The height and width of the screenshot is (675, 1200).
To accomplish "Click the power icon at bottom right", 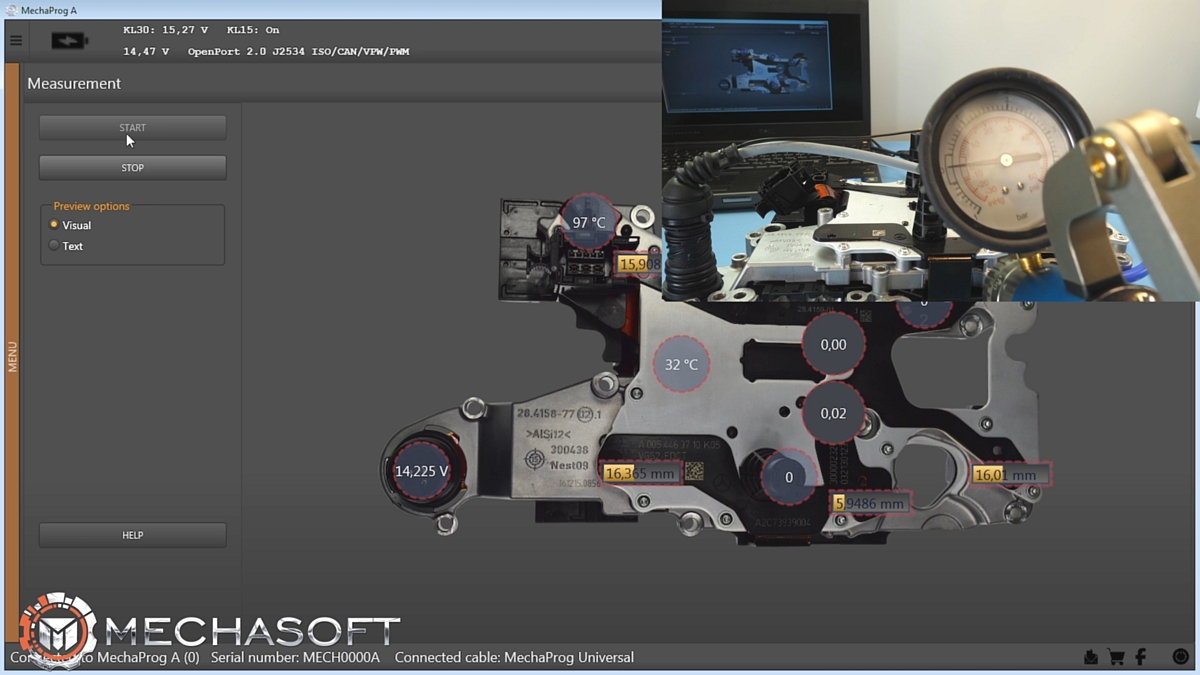I will click(x=1180, y=657).
